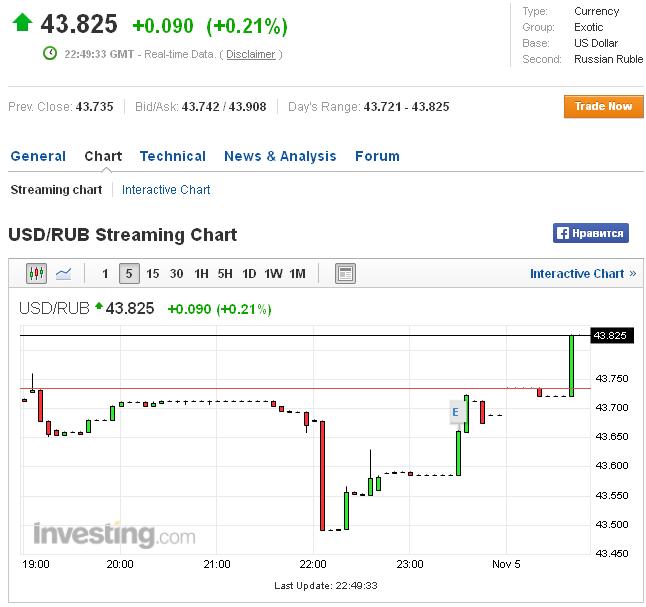
Task: Click the USD/RUB Streaming Chart heading
Action: point(123,234)
